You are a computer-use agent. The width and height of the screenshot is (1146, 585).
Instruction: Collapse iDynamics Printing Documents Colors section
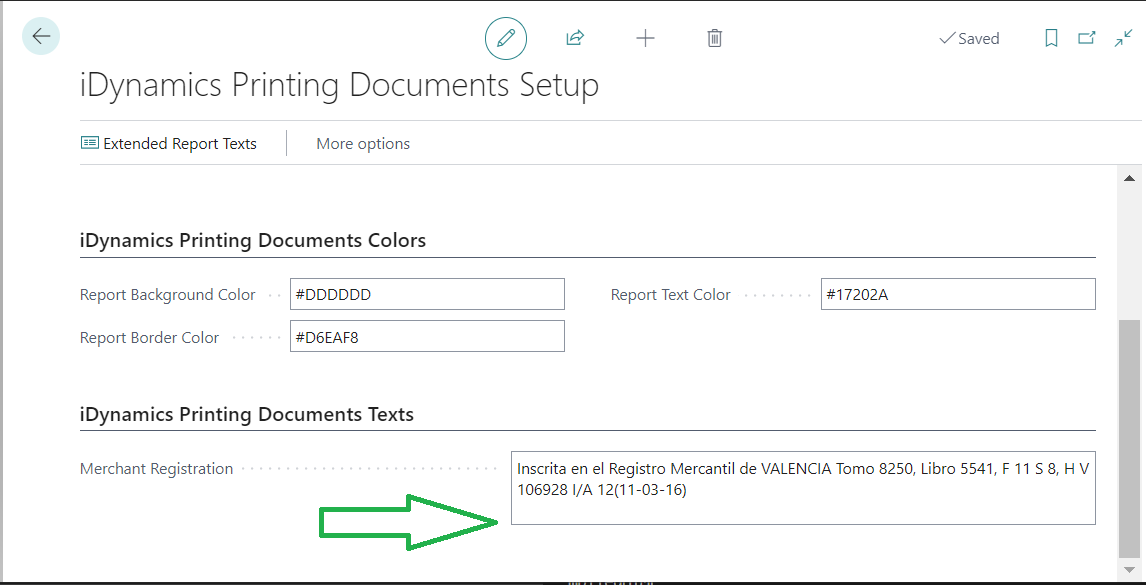tap(252, 240)
